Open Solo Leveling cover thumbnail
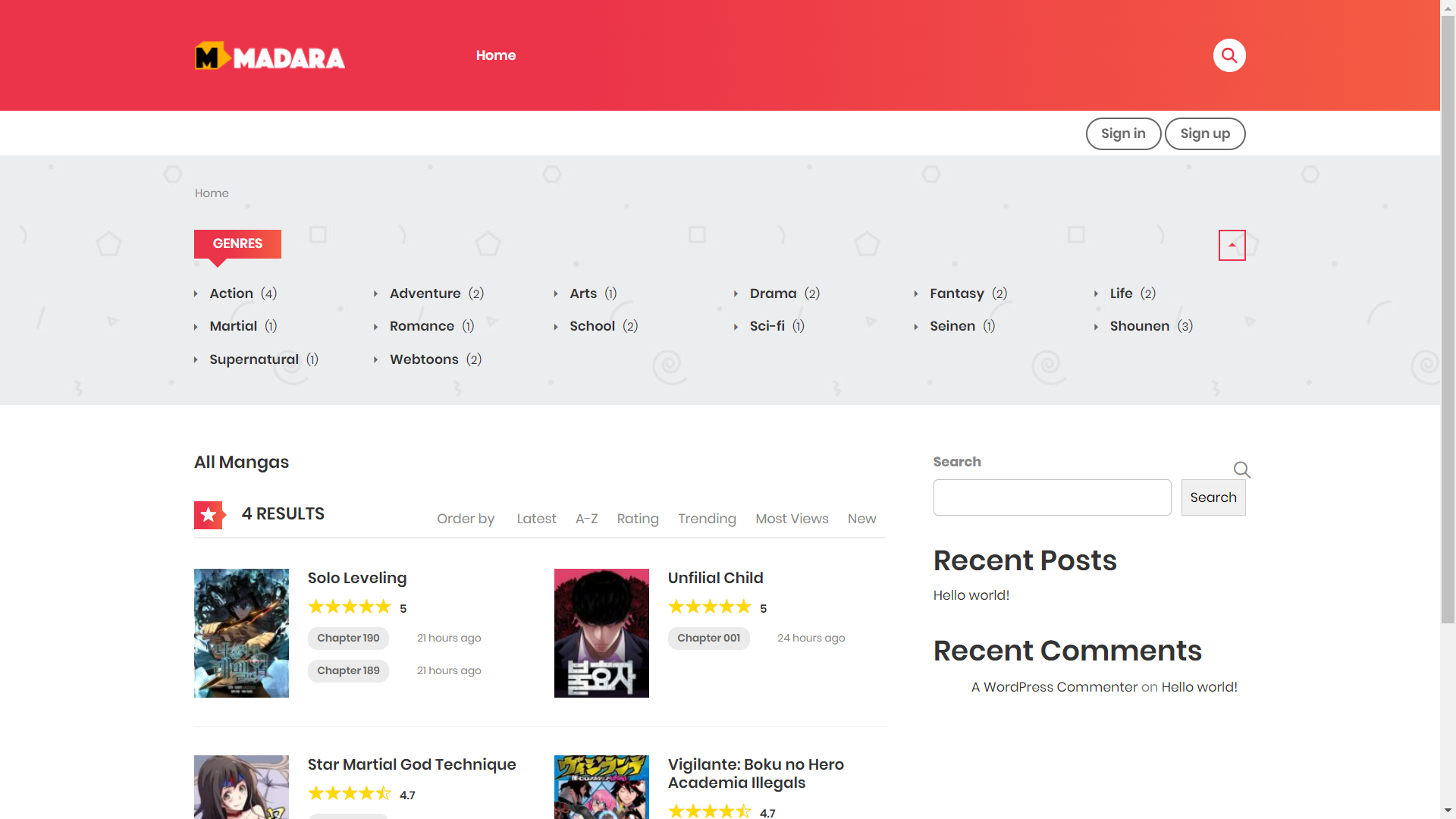1456x819 pixels. tap(241, 633)
